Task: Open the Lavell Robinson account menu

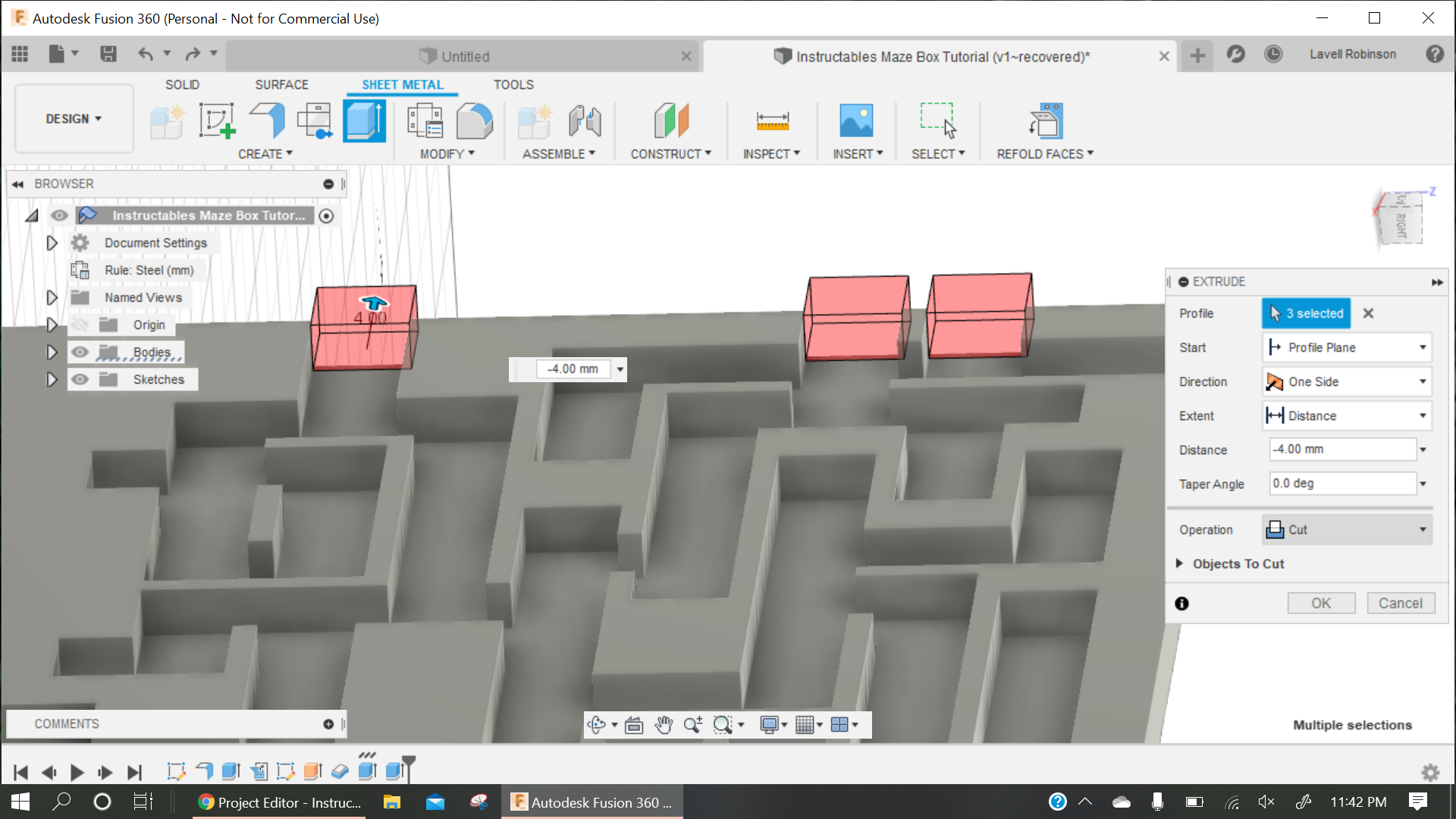Action: [1352, 54]
